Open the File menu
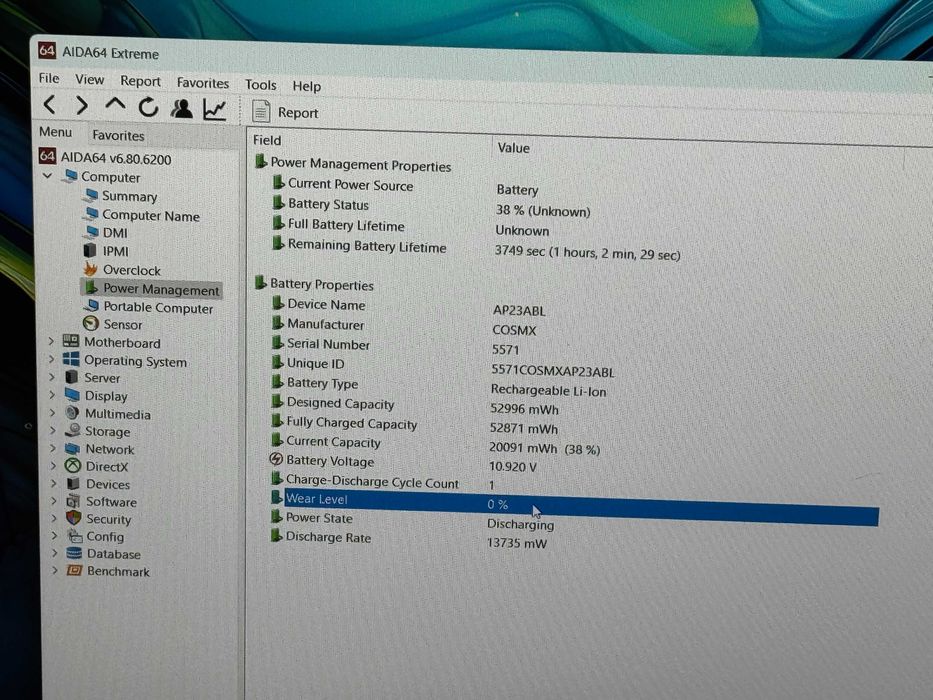This screenshot has height=700, width=933. 49,78
